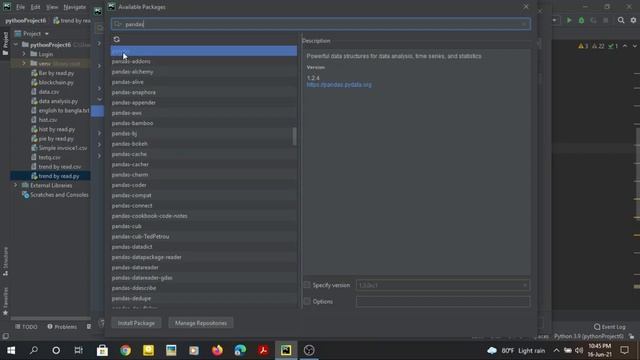Switch to PyCharm taskbar icon
Viewport: 640px width, 360px height.
pos(286,350)
